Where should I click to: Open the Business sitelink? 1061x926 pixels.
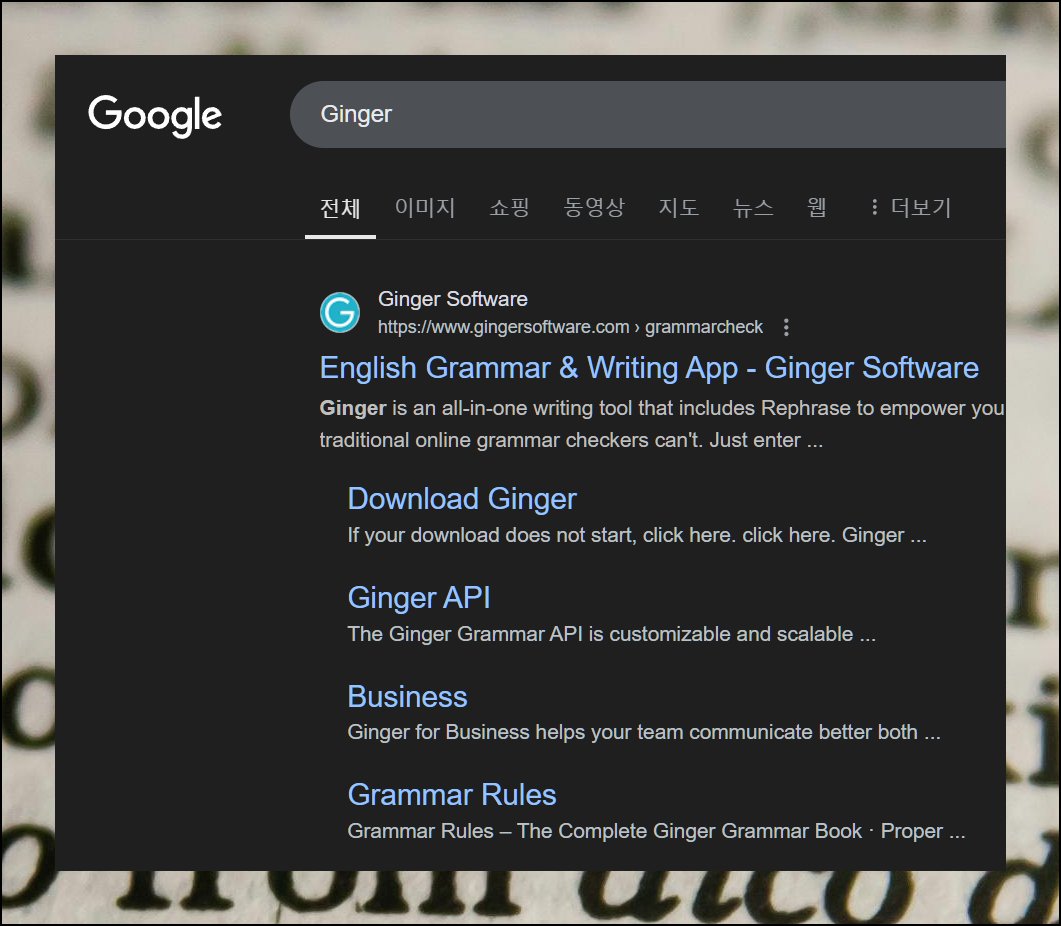pyautogui.click(x=407, y=697)
